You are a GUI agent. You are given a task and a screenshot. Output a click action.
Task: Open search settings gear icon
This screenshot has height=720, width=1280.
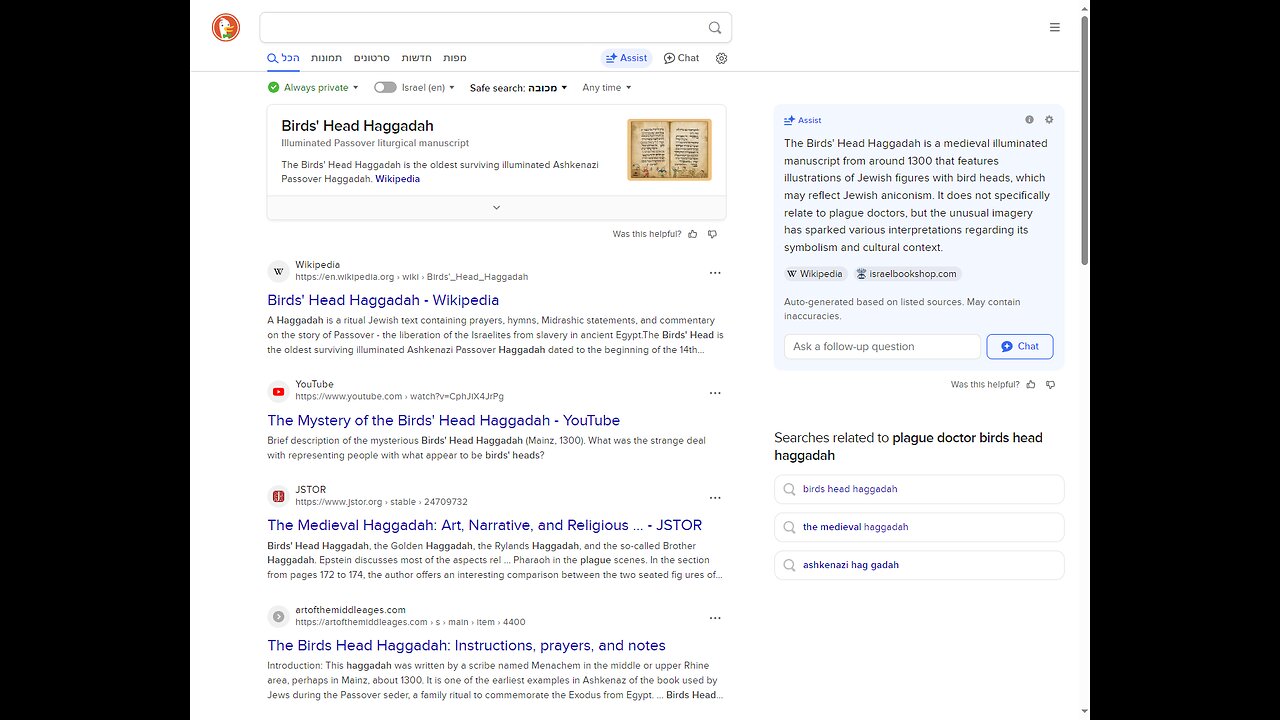[721, 58]
